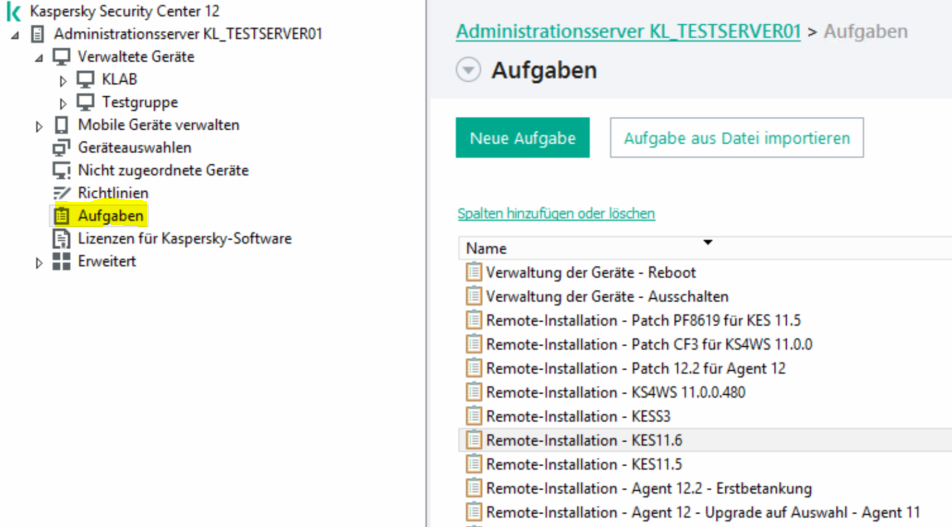Select Aufgaben in the navigation tree

click(110, 216)
